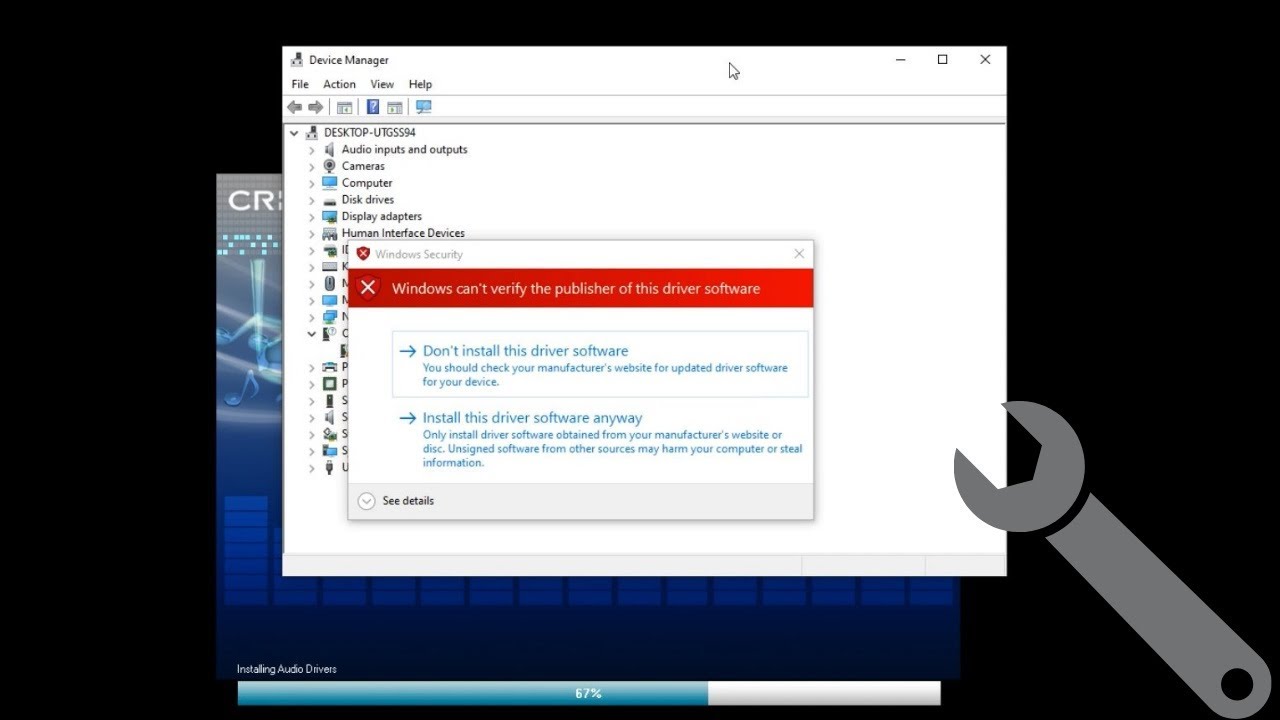Select the Audio inputs and outputs speaker icon
The width and height of the screenshot is (1280, 720).
click(329, 149)
